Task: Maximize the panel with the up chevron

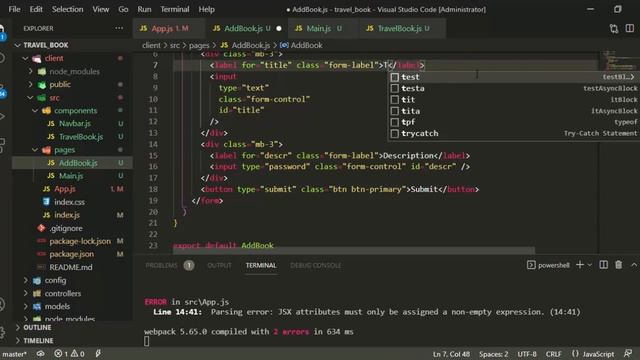Action: (633, 265)
